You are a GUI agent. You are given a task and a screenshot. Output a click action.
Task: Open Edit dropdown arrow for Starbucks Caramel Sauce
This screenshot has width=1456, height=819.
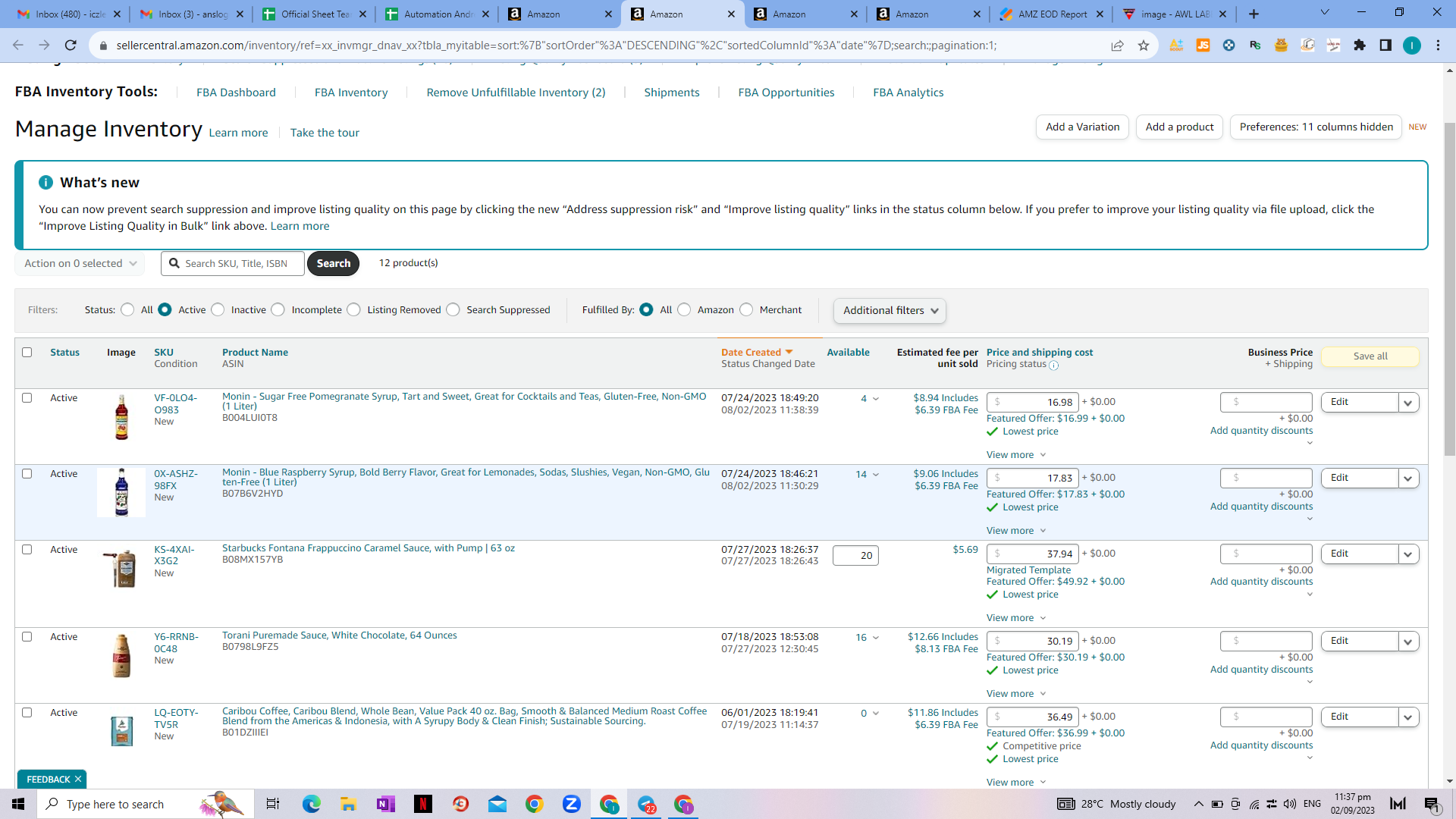[x=1408, y=554]
